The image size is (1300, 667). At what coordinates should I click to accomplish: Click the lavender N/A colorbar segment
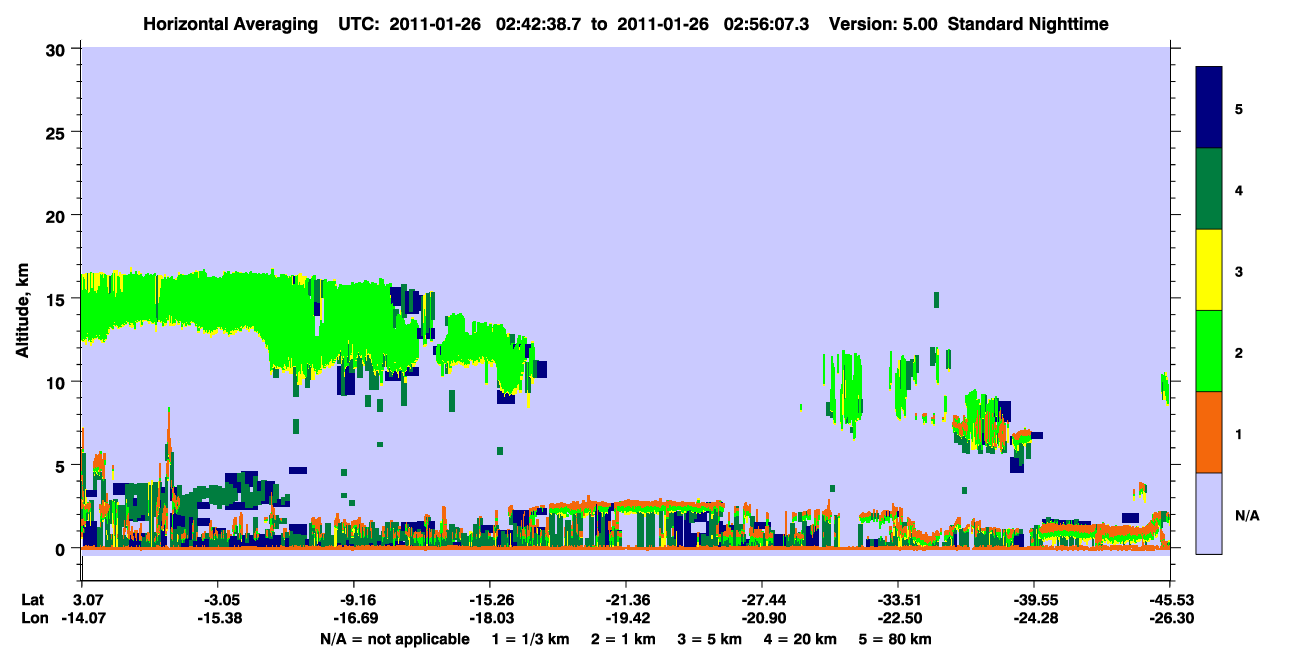1209,513
